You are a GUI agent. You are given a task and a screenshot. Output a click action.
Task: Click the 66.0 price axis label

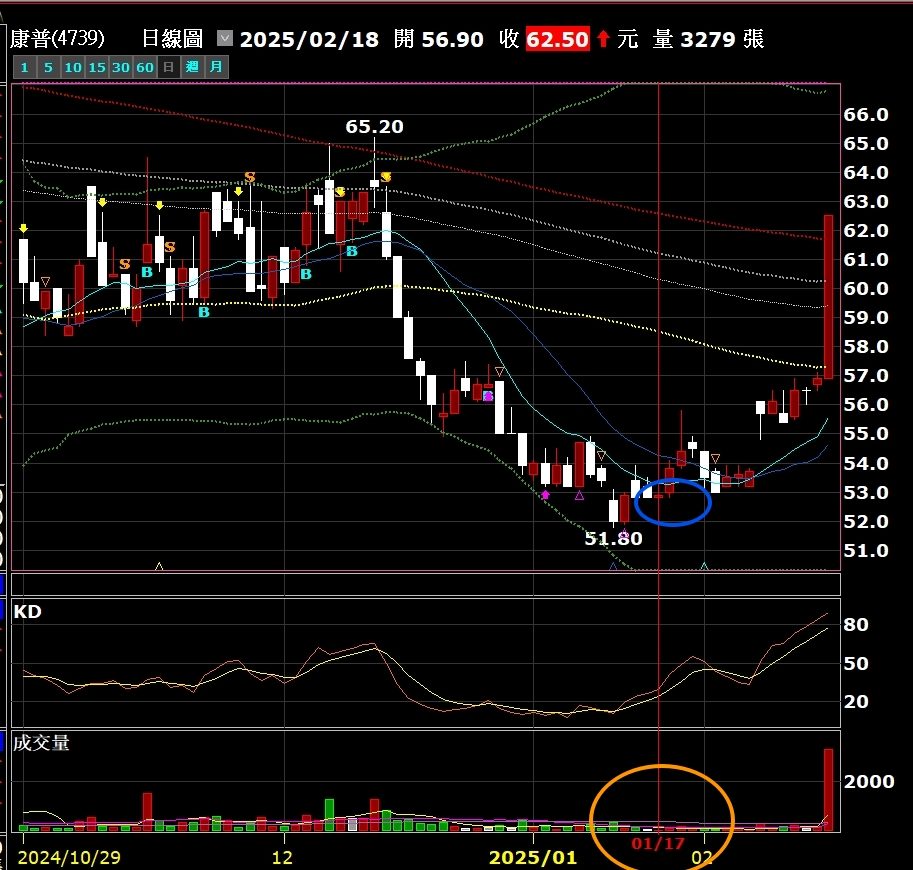pos(866,114)
